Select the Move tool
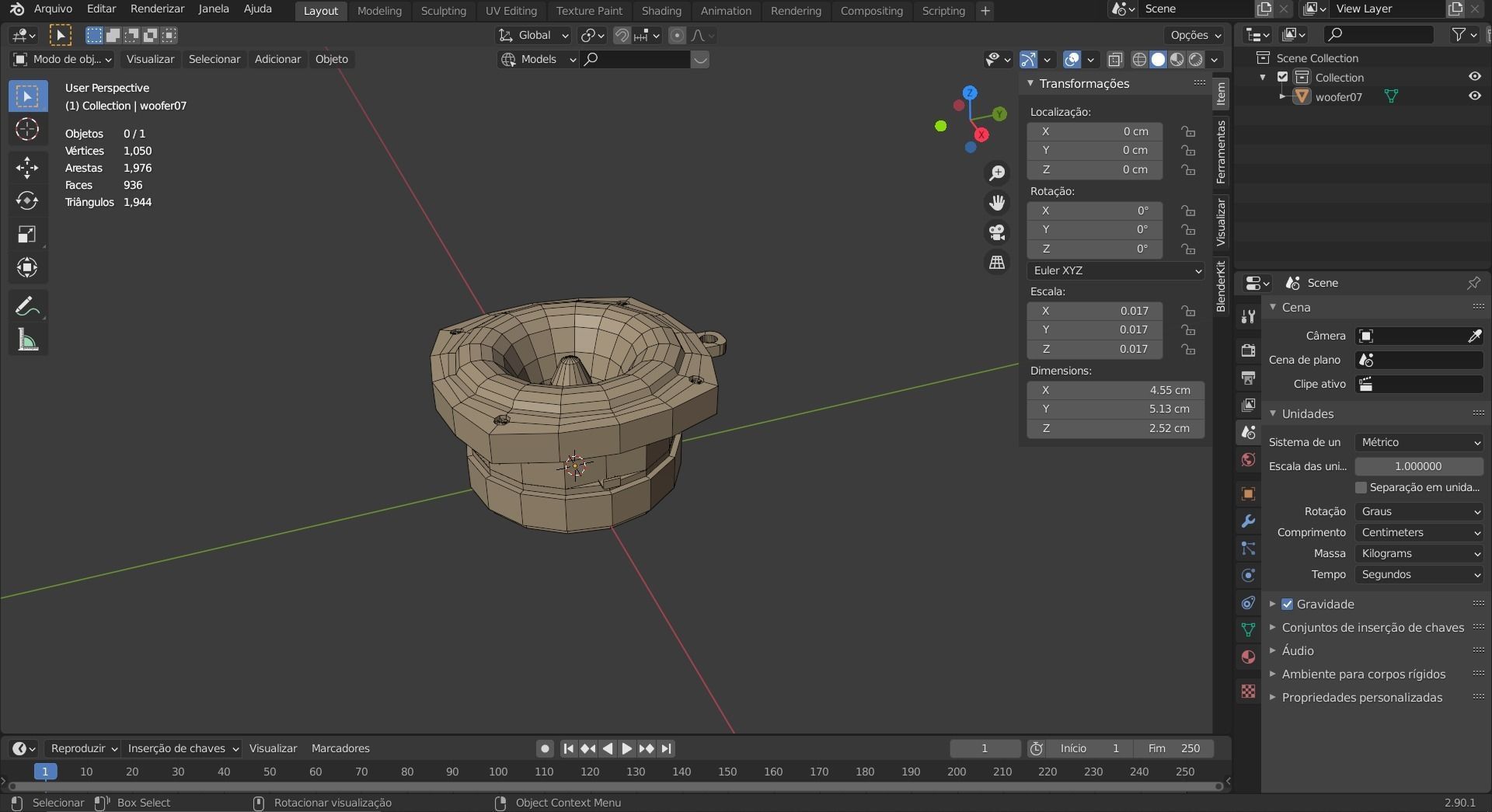The height and width of the screenshot is (812, 1492). [x=27, y=168]
